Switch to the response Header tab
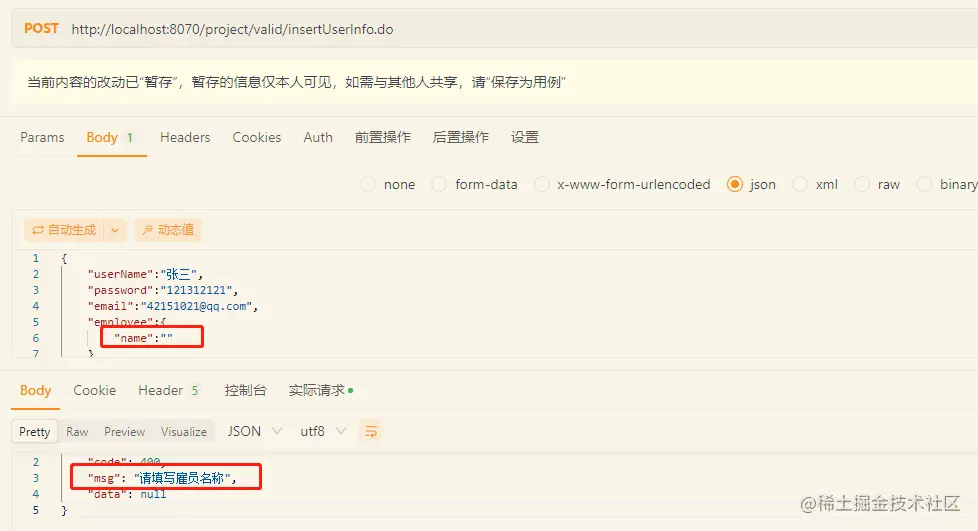 pyautogui.click(x=168, y=391)
